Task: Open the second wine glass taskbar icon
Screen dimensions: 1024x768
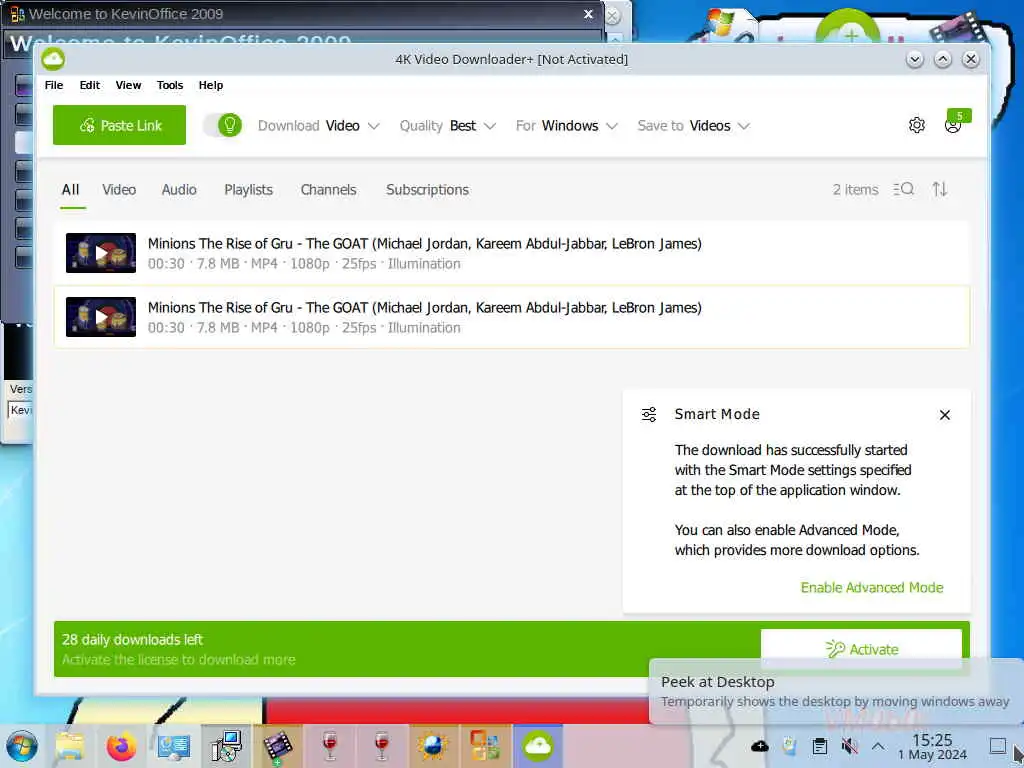Action: (x=382, y=746)
